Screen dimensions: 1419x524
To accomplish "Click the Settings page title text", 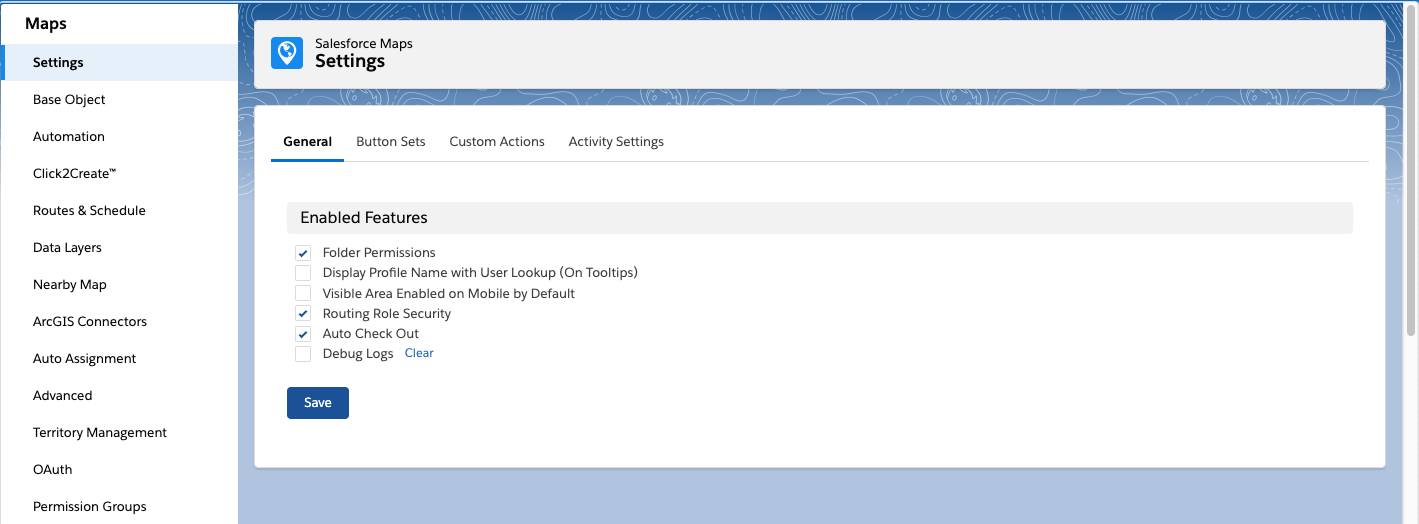I will pyautogui.click(x=350, y=61).
